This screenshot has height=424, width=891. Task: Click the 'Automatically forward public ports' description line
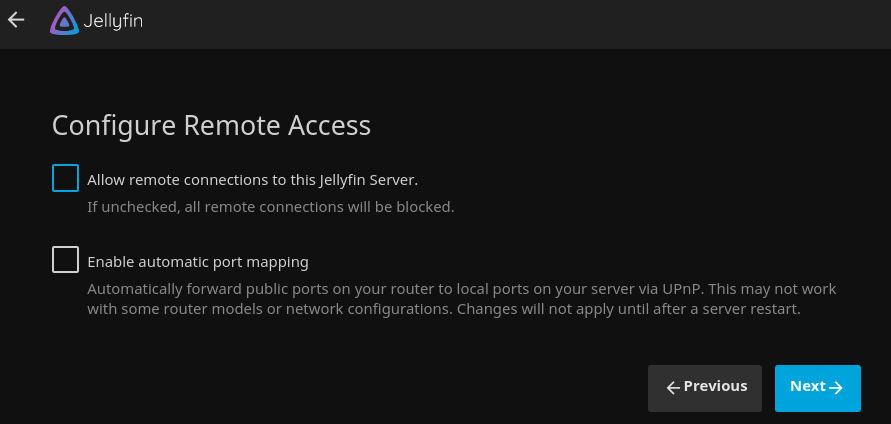pyautogui.click(x=300, y=289)
